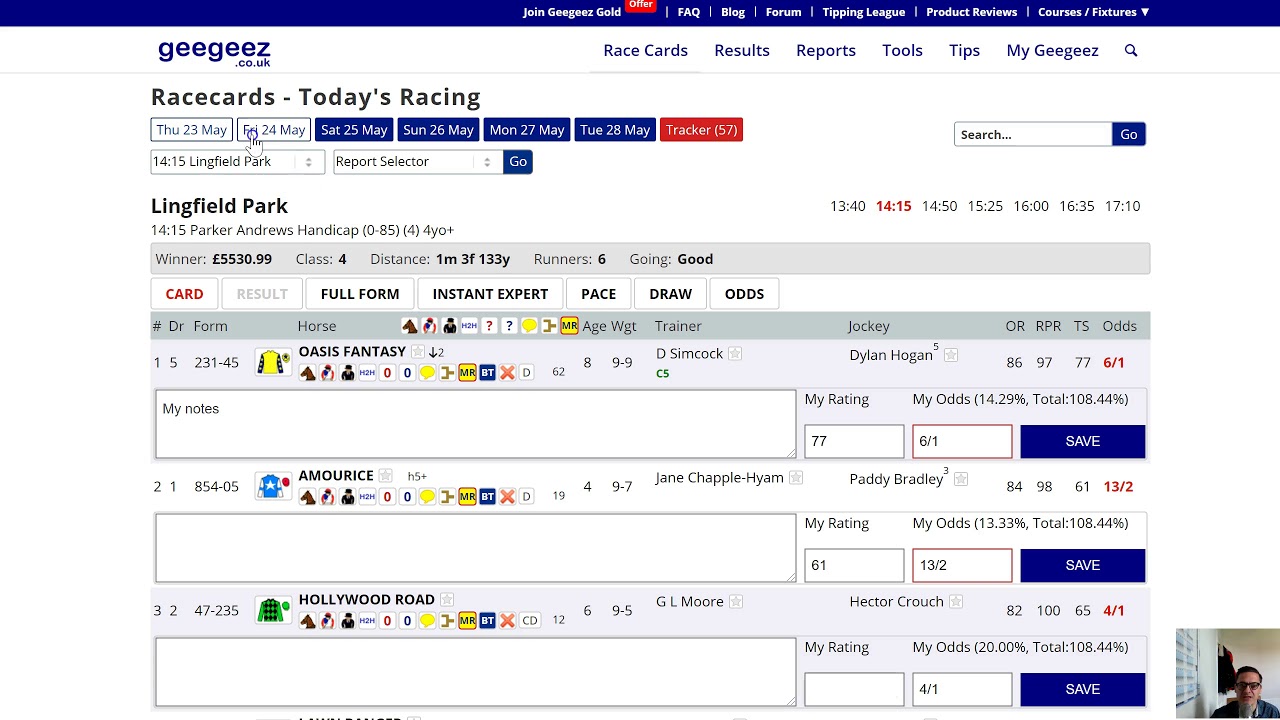Switch to INSTANT EXPERT tab
The image size is (1280, 720).
(x=490, y=294)
